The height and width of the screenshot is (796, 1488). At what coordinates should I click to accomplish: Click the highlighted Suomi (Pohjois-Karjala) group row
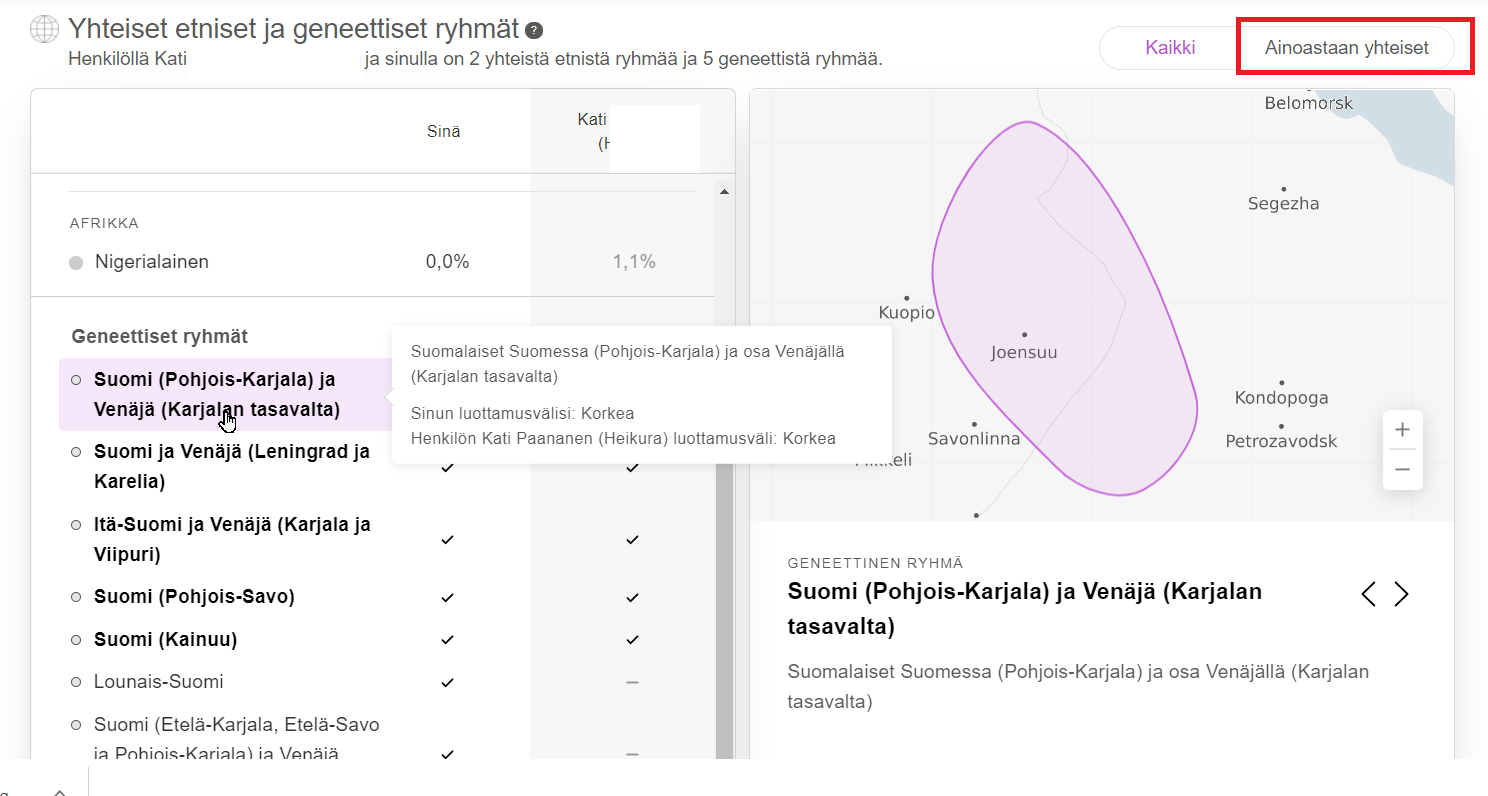[222, 394]
